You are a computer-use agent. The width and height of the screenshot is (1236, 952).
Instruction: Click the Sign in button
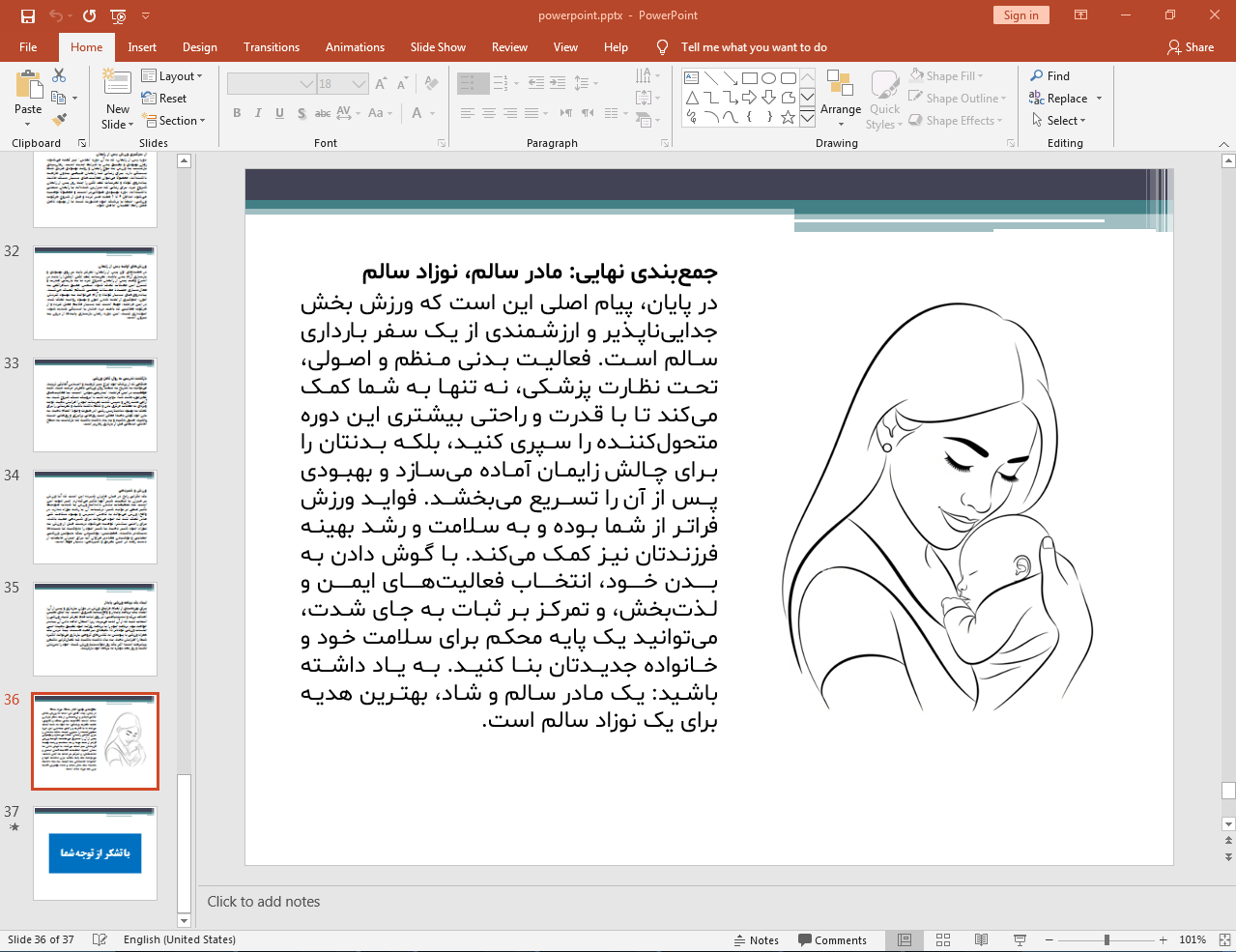click(1020, 15)
